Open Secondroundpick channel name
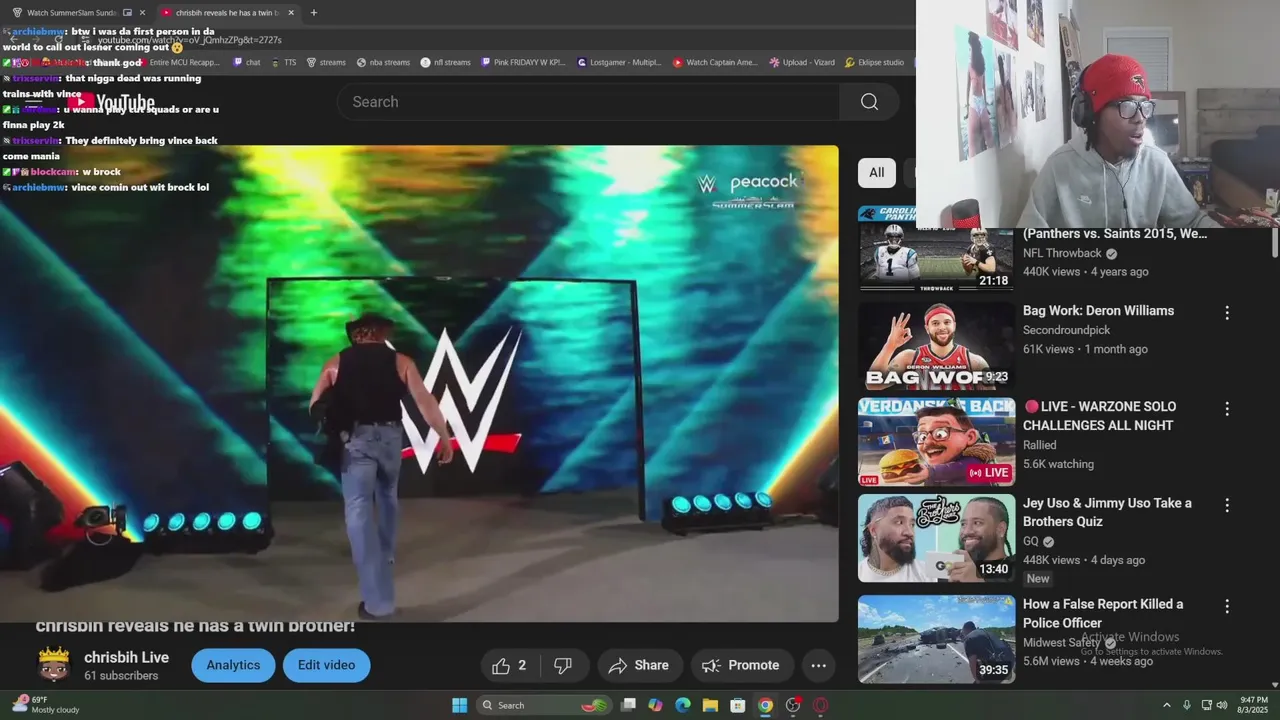Image resolution: width=1280 pixels, height=720 pixels. pyautogui.click(x=1066, y=330)
